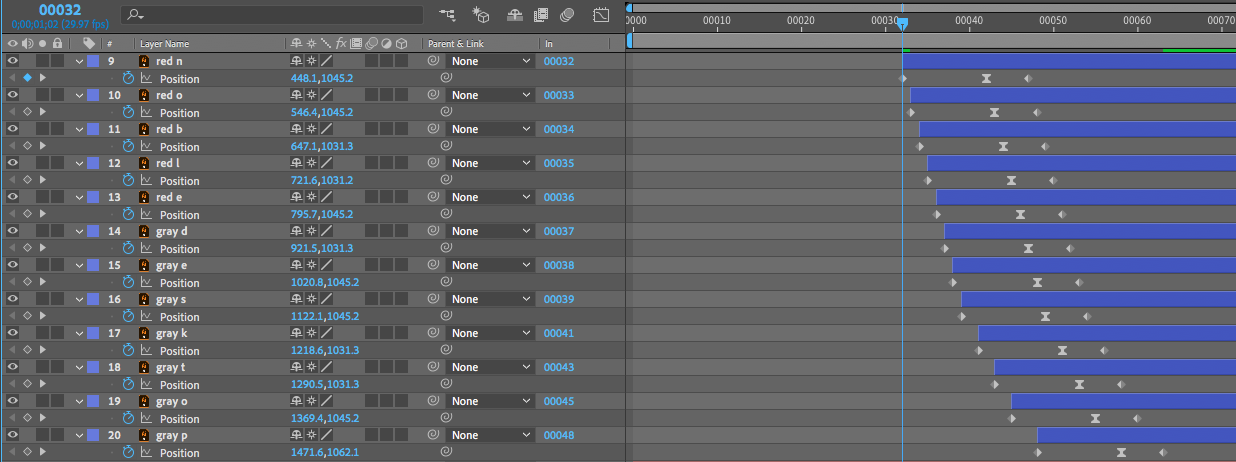The image size is (1236, 462).
Task: Enable Frame Blending for the composition
Action: click(541, 15)
